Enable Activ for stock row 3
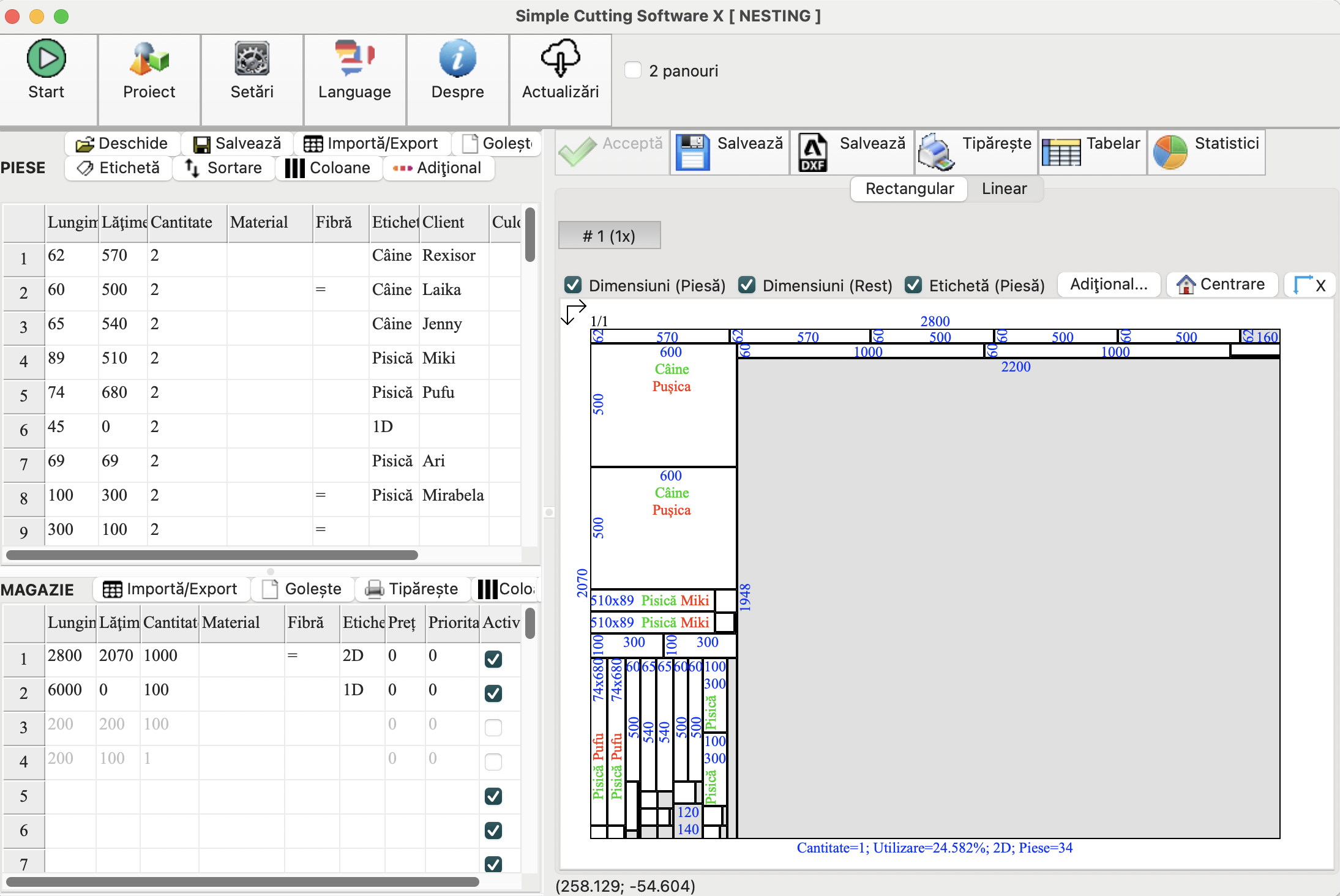 [493, 728]
